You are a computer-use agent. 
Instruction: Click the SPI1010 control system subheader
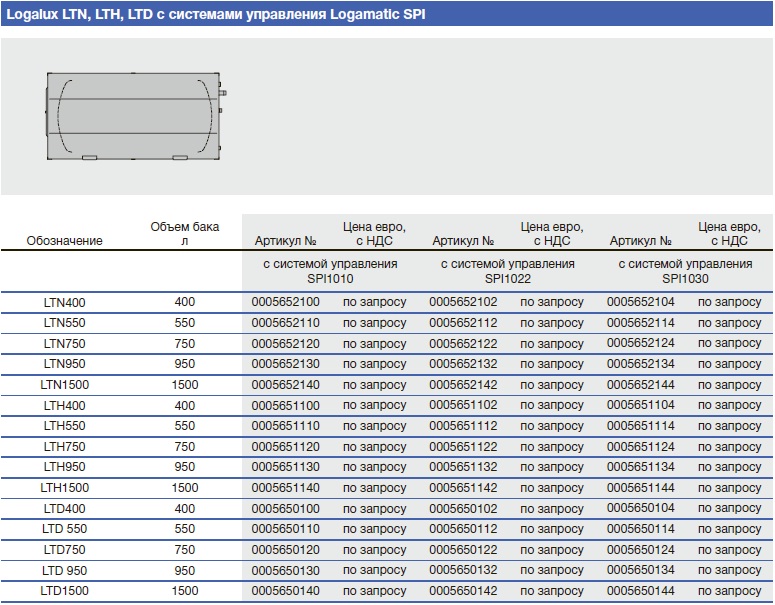click(330, 271)
